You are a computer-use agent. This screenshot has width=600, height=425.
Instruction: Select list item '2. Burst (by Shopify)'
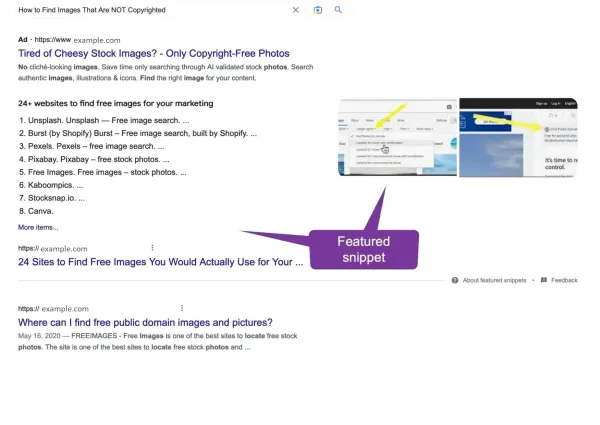pos(138,134)
